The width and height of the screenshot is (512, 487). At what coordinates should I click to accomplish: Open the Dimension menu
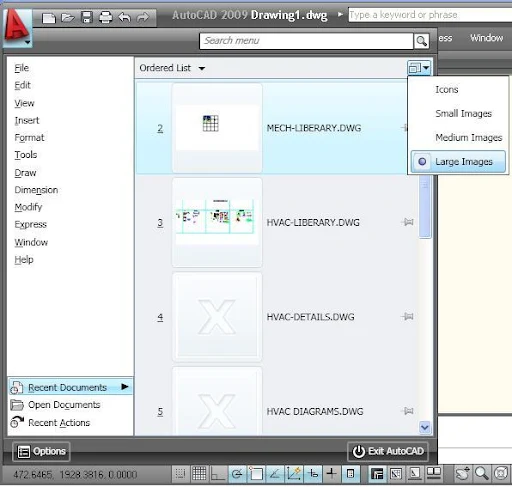click(36, 190)
